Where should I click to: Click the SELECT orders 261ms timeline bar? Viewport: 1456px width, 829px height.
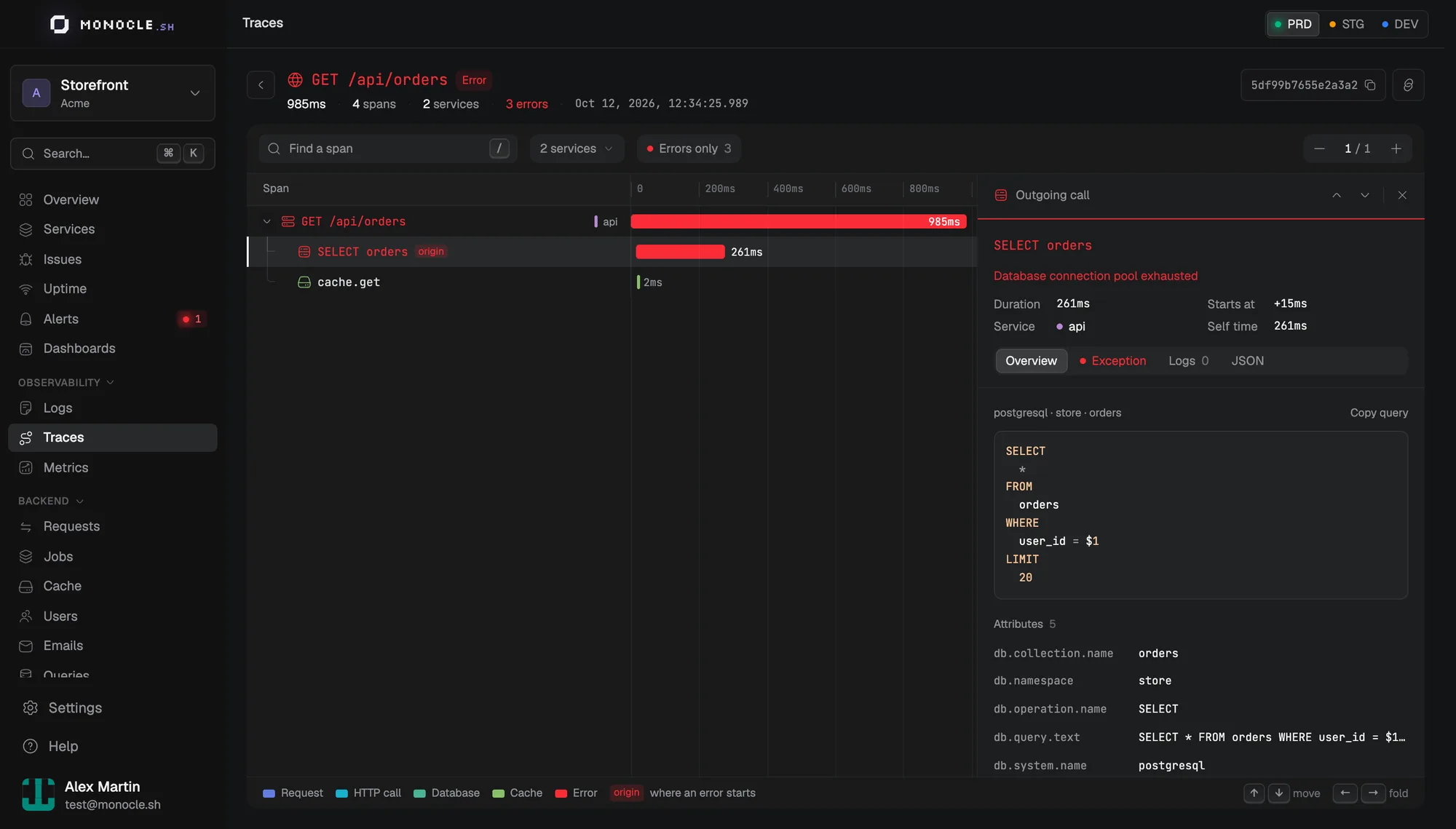click(680, 252)
